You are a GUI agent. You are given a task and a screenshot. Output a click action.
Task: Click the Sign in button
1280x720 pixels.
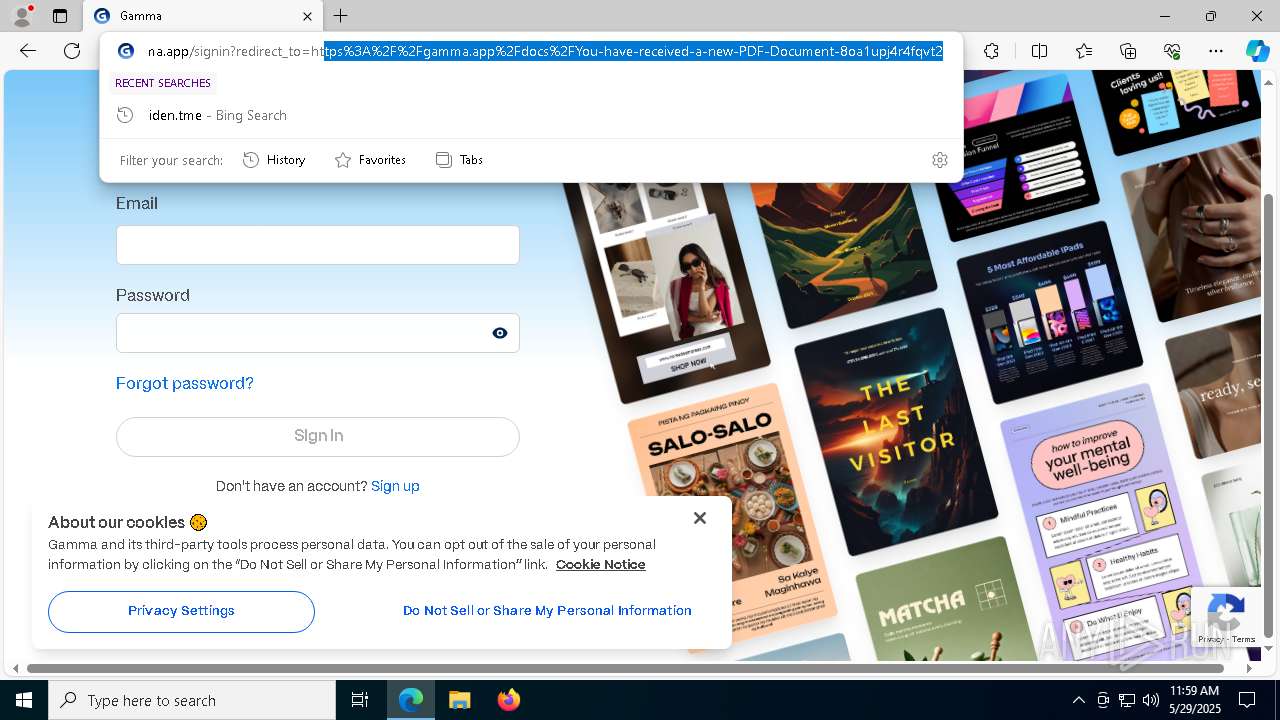click(317, 436)
